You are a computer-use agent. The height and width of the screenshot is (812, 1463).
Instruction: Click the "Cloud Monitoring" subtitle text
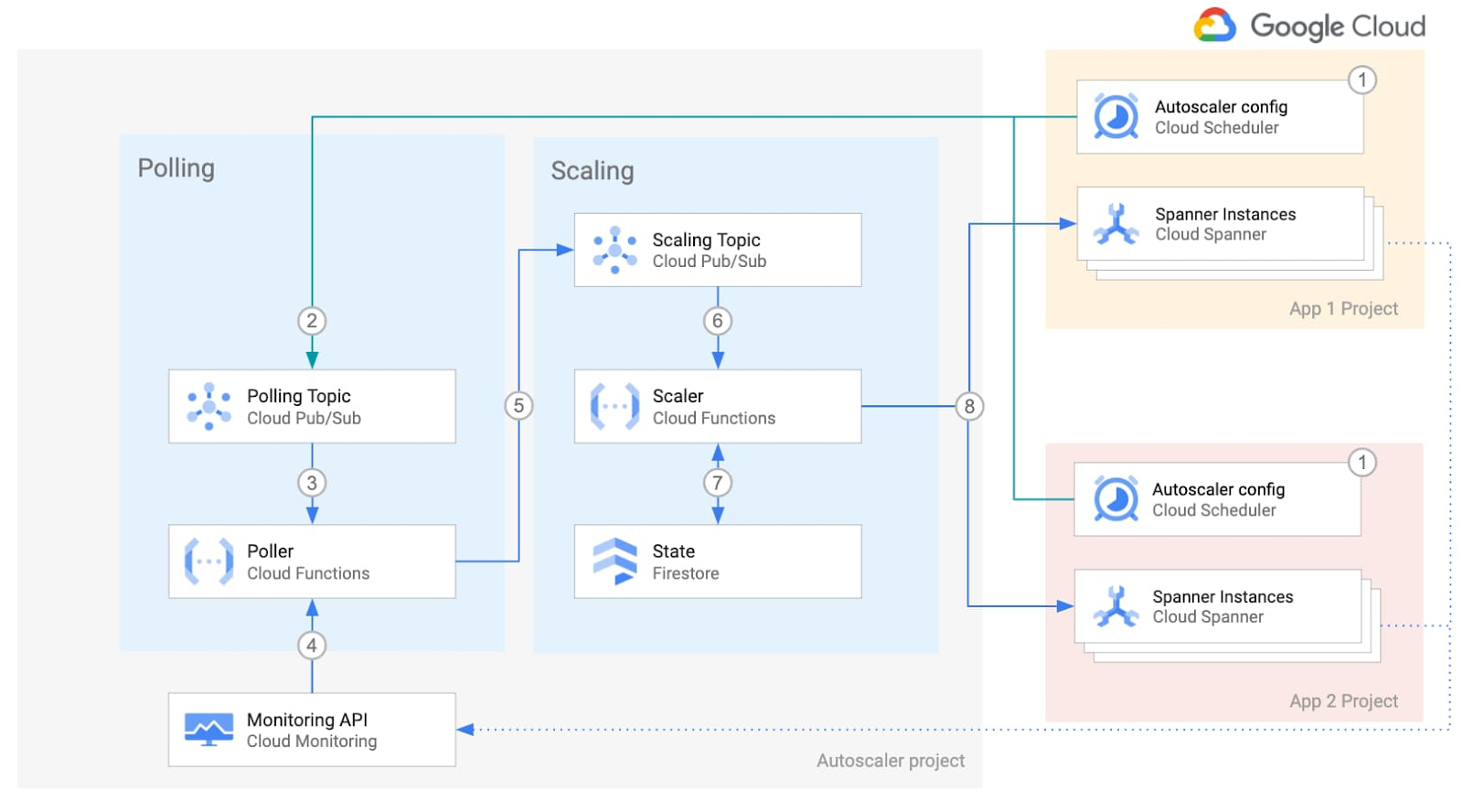tap(312, 742)
